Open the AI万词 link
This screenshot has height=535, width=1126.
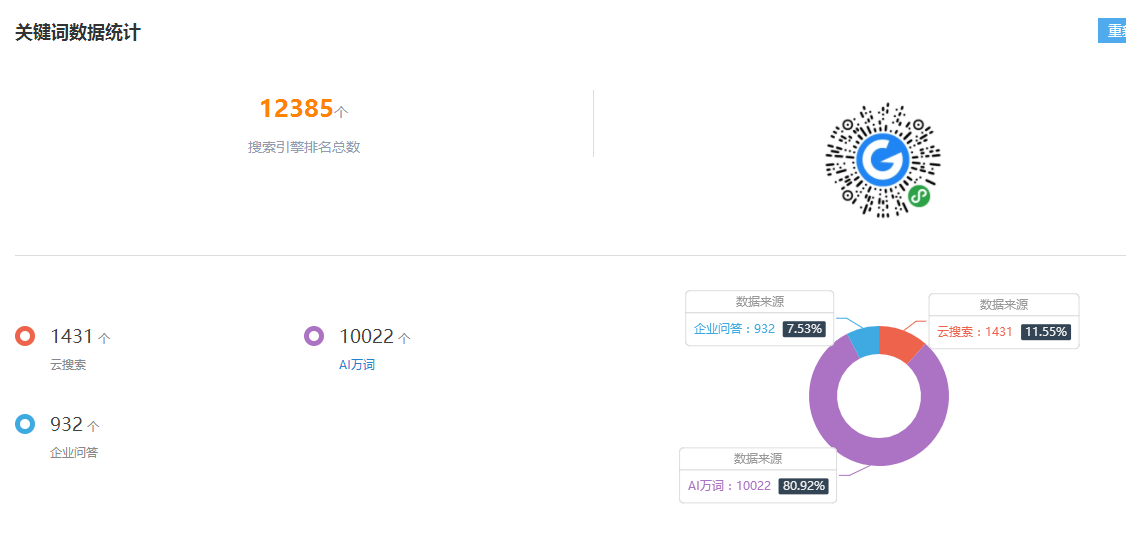(357, 365)
